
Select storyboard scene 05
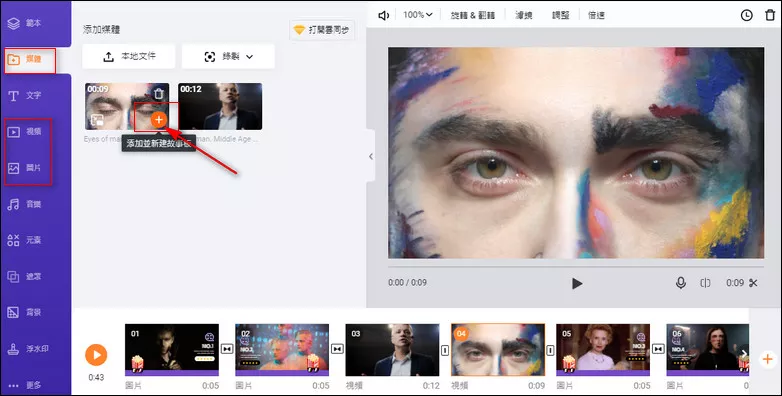click(603, 350)
